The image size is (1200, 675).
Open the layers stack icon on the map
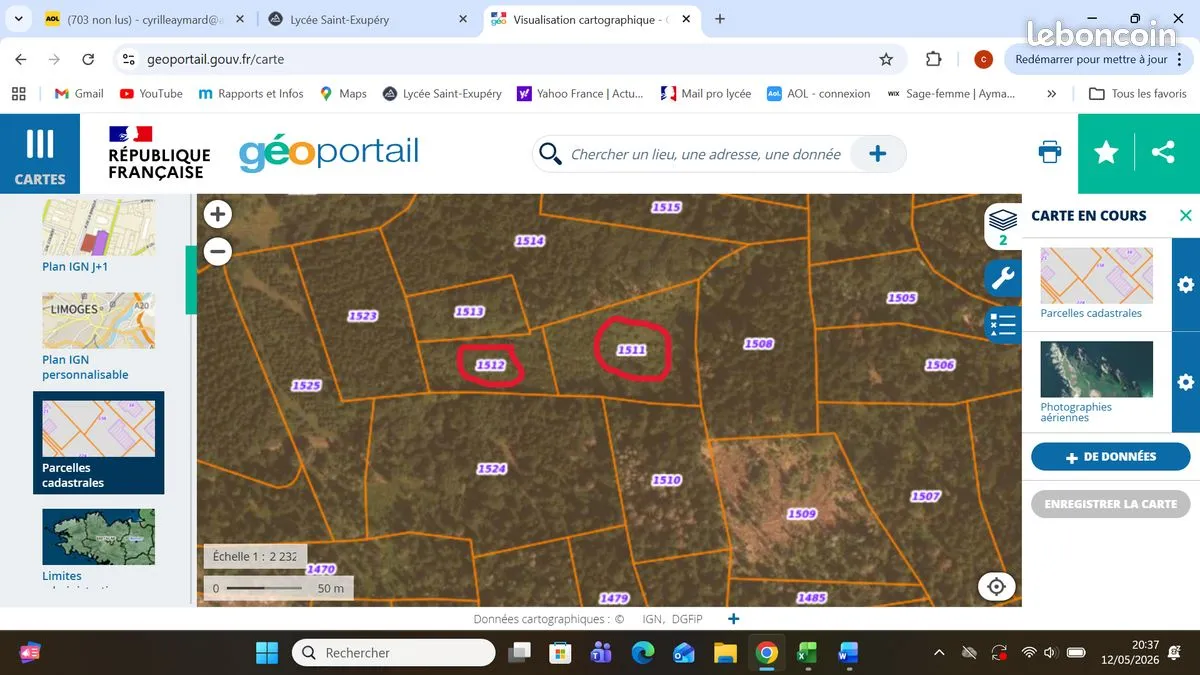point(1002,224)
